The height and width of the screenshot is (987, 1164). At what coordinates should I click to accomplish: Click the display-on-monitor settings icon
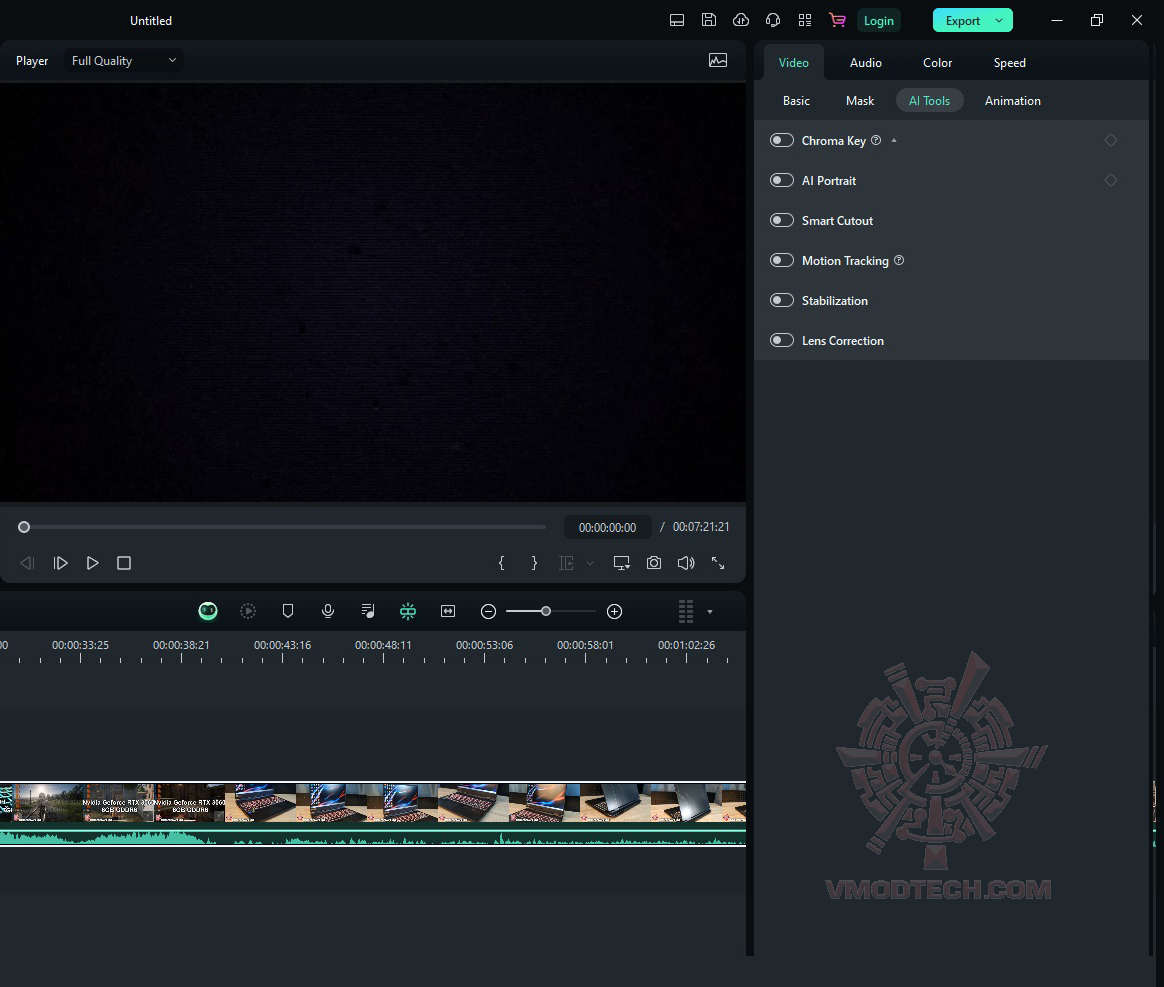(621, 563)
